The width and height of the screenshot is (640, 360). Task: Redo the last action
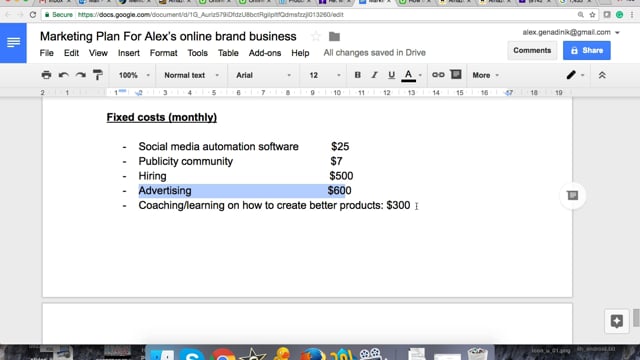[80, 75]
